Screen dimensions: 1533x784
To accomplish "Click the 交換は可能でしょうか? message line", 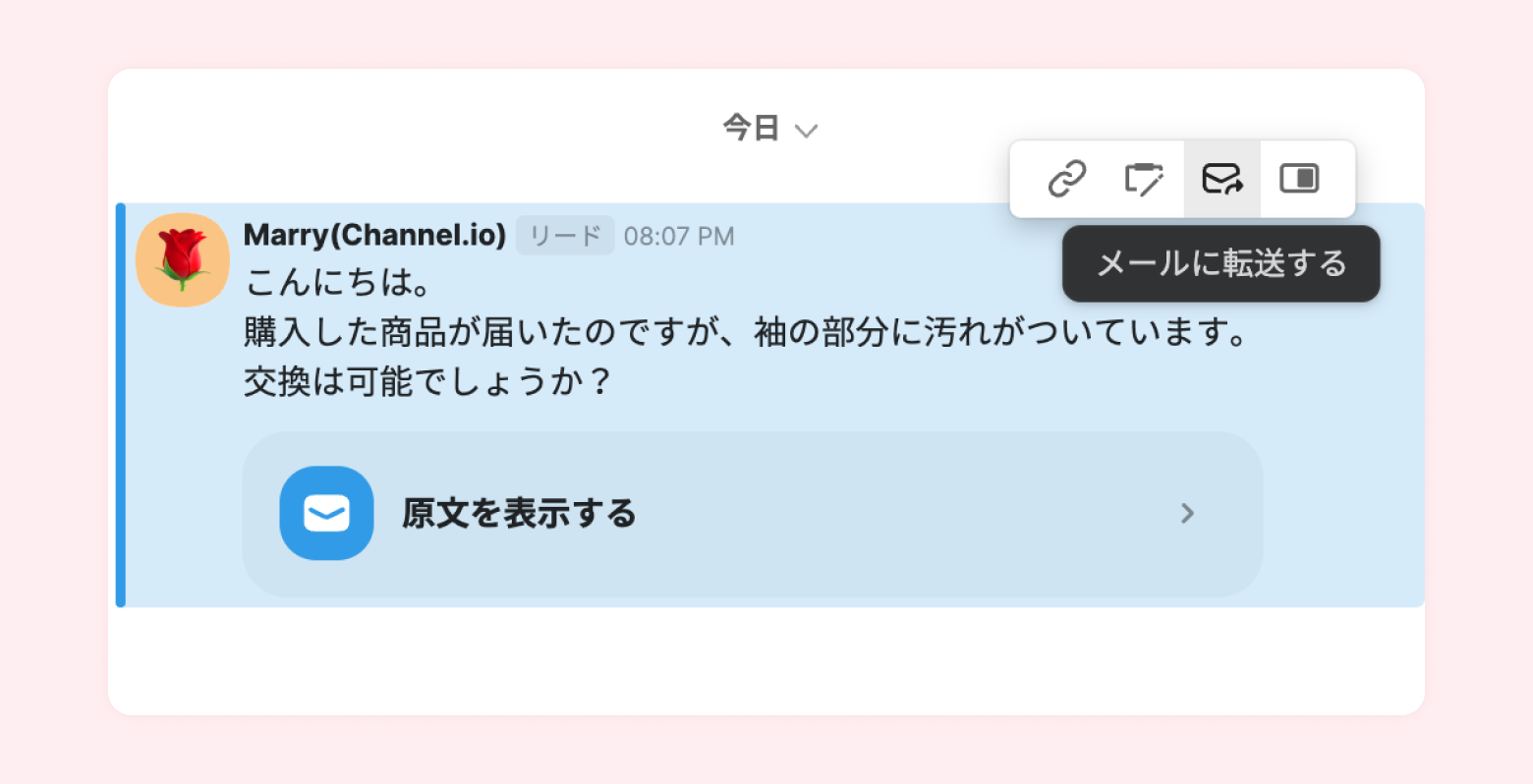I will [428, 382].
